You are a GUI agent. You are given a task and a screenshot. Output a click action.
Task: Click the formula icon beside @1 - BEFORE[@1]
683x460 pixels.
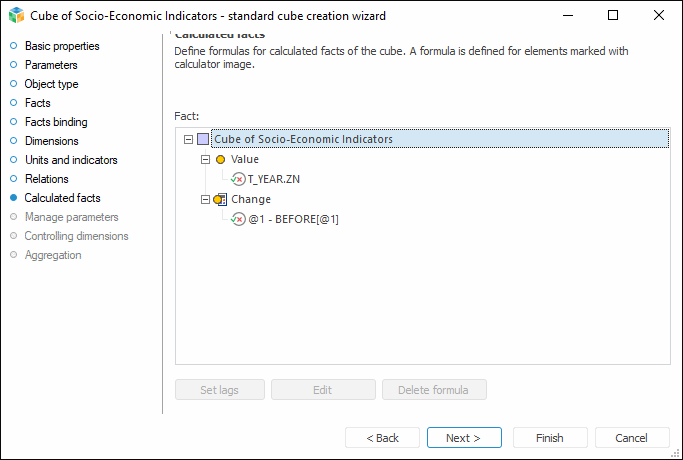[238, 219]
